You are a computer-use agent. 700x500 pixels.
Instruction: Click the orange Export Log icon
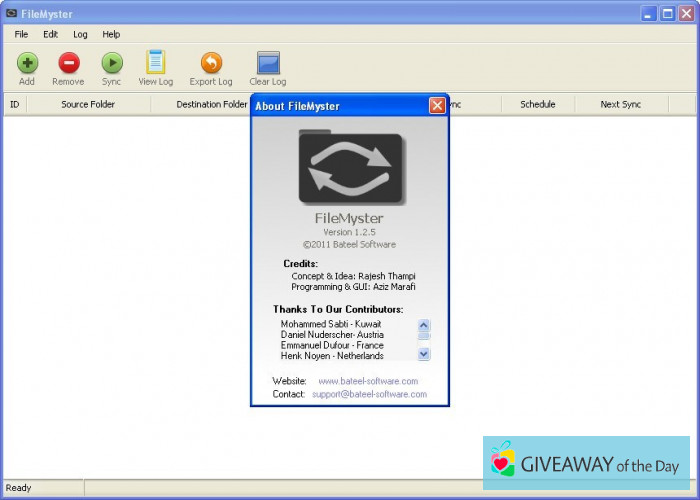[211, 63]
